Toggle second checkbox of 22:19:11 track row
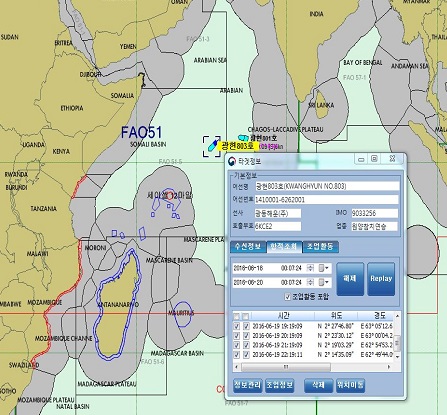 point(246,355)
